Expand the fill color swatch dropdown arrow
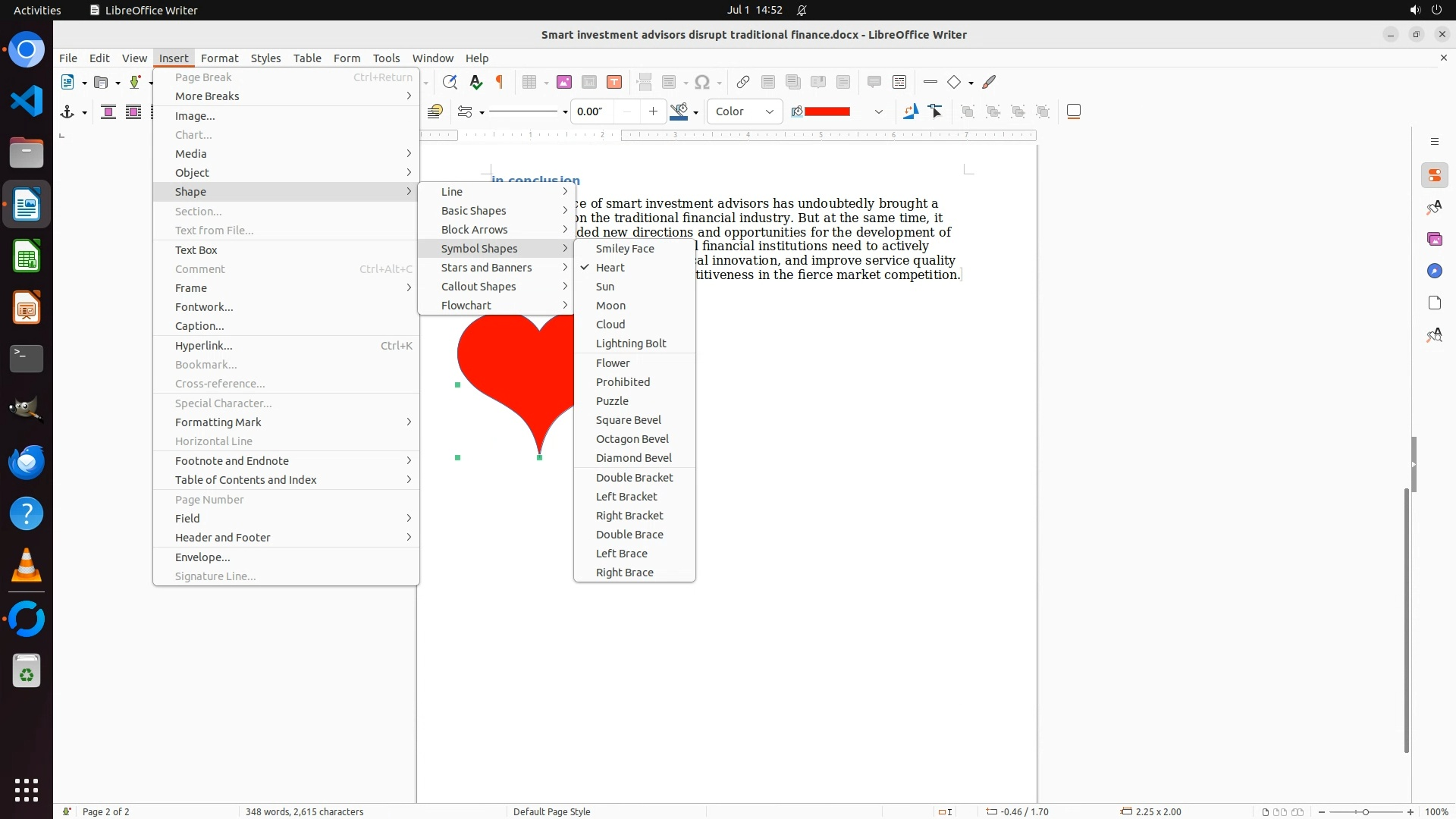The height and width of the screenshot is (819, 1456). tap(878, 111)
